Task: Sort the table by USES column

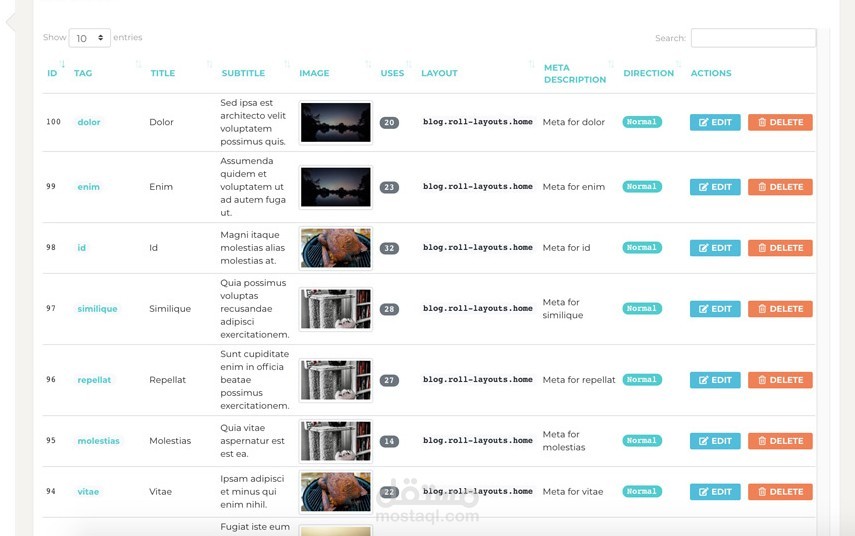Action: pyautogui.click(x=392, y=73)
